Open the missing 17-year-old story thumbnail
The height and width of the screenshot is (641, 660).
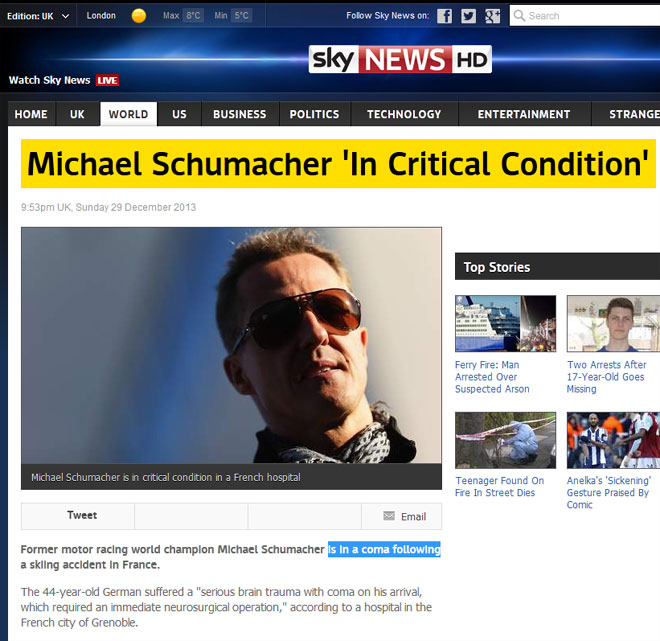(x=613, y=323)
